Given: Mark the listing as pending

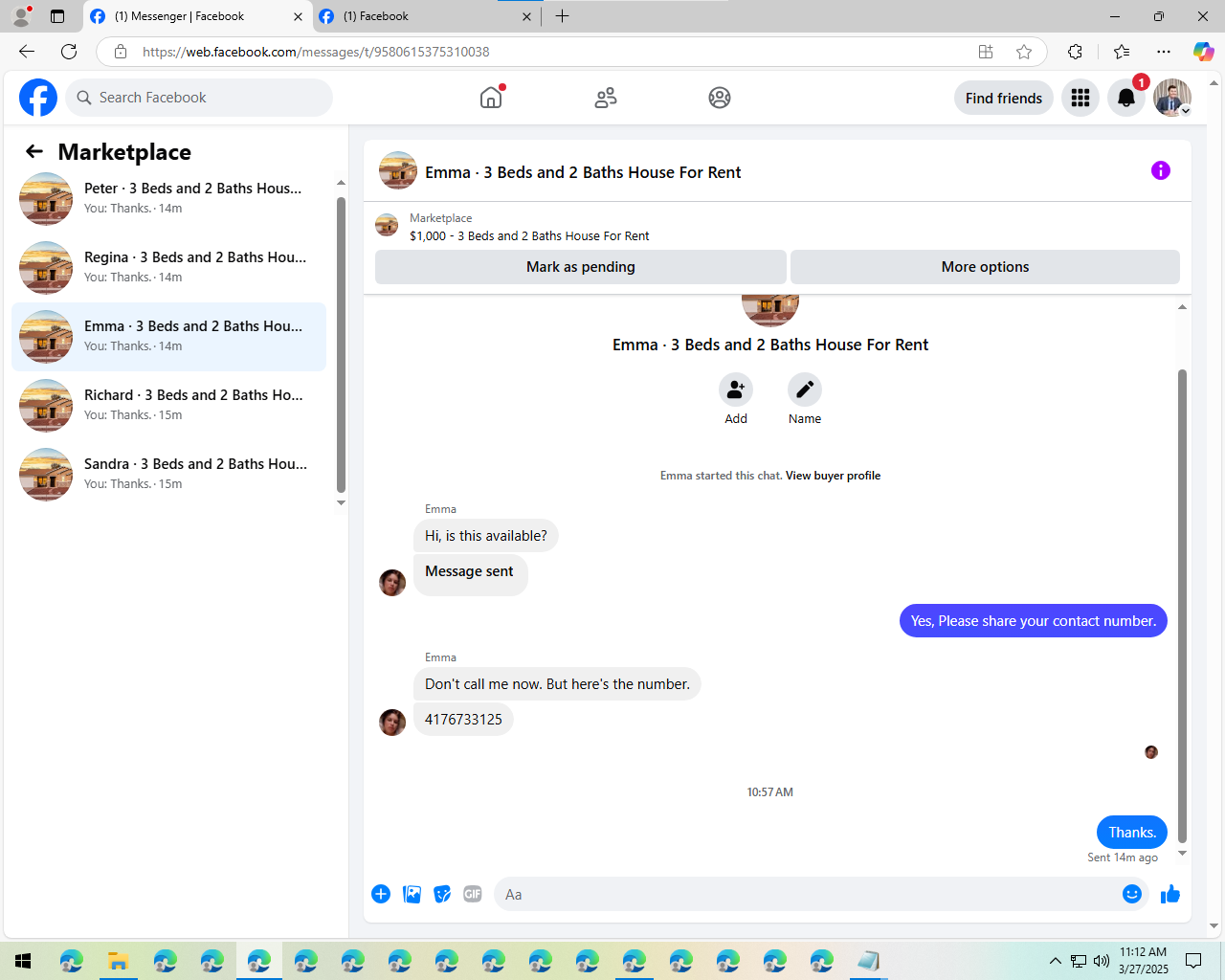Looking at the screenshot, I should tap(581, 267).
